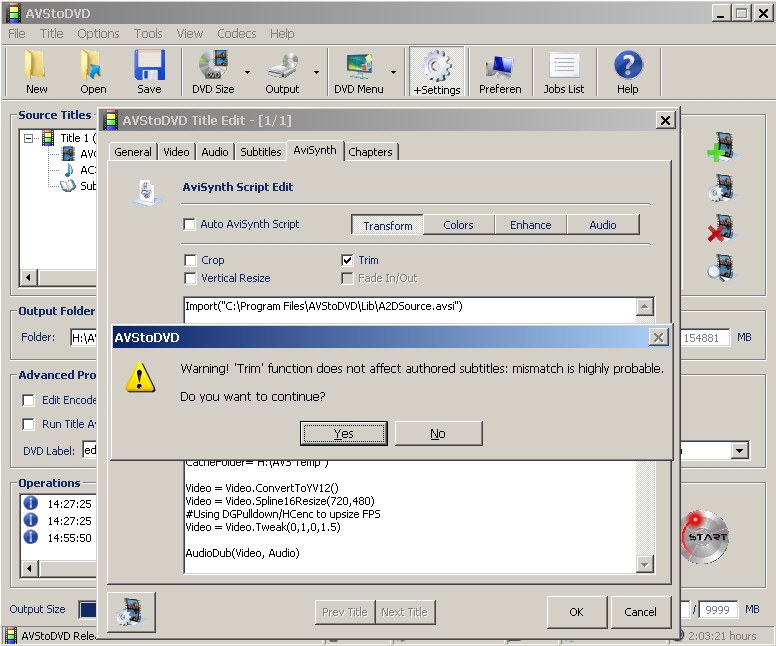Enable the Crop checkbox
The width and height of the screenshot is (776, 646).
[190, 260]
